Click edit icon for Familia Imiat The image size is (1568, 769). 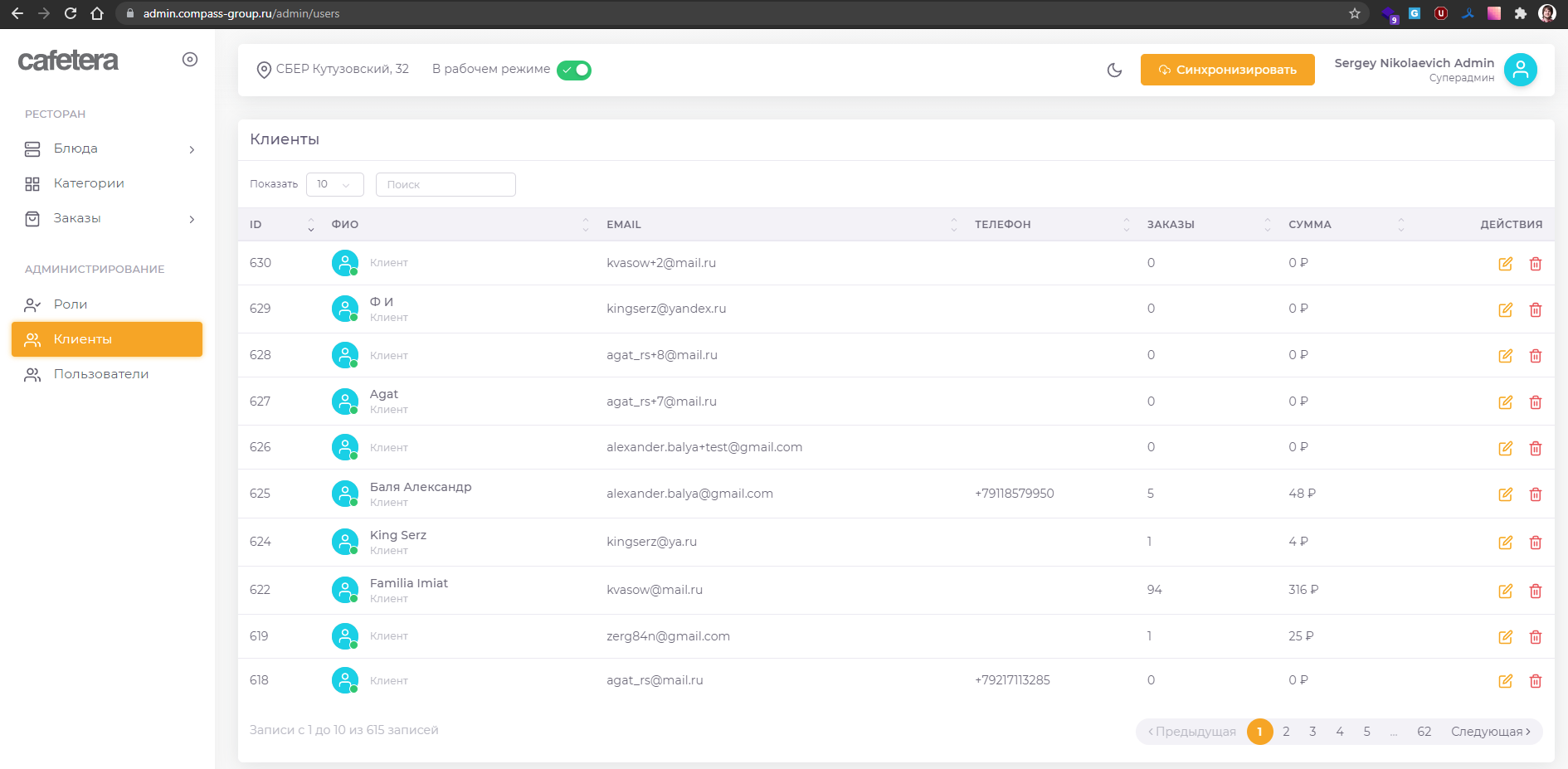point(1505,591)
